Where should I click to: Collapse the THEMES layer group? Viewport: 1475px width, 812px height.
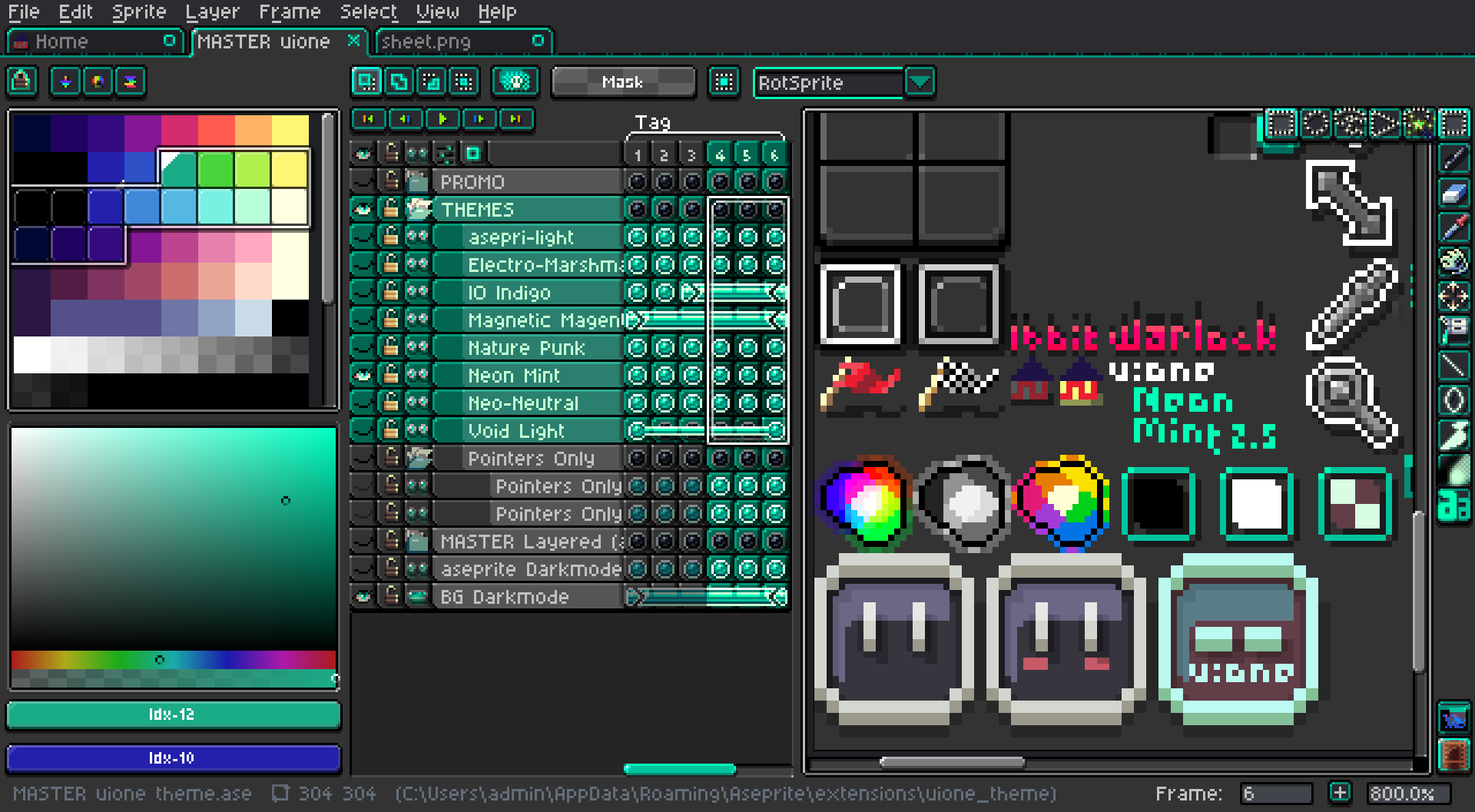click(x=417, y=210)
